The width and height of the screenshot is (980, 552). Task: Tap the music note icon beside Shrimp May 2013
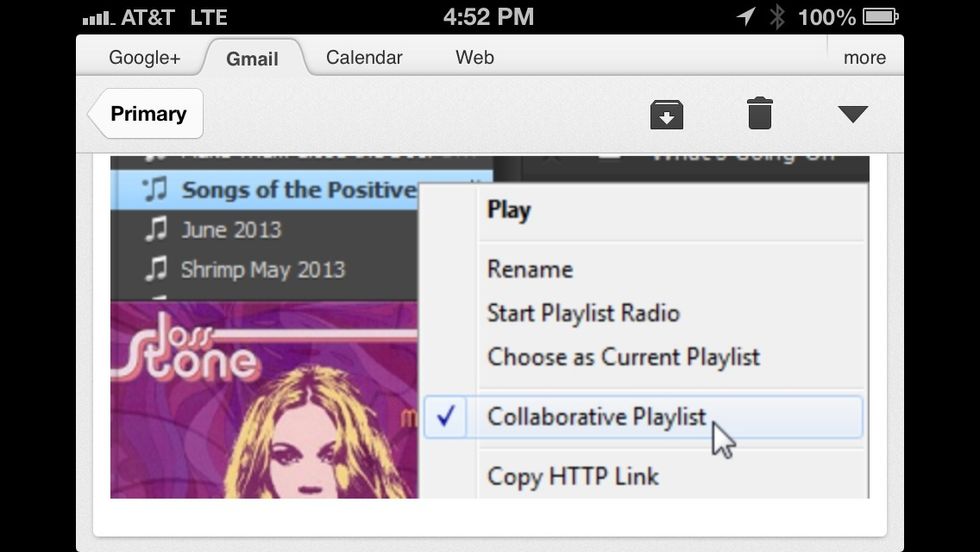click(x=156, y=269)
